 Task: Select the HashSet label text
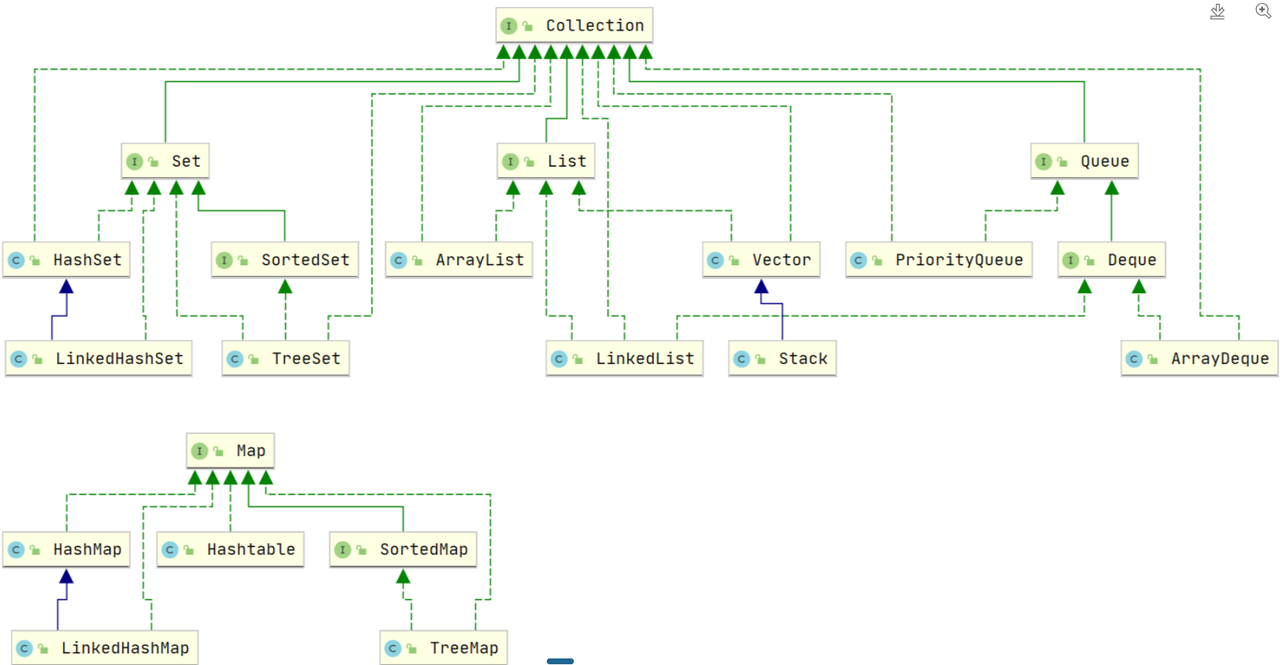pos(87,260)
